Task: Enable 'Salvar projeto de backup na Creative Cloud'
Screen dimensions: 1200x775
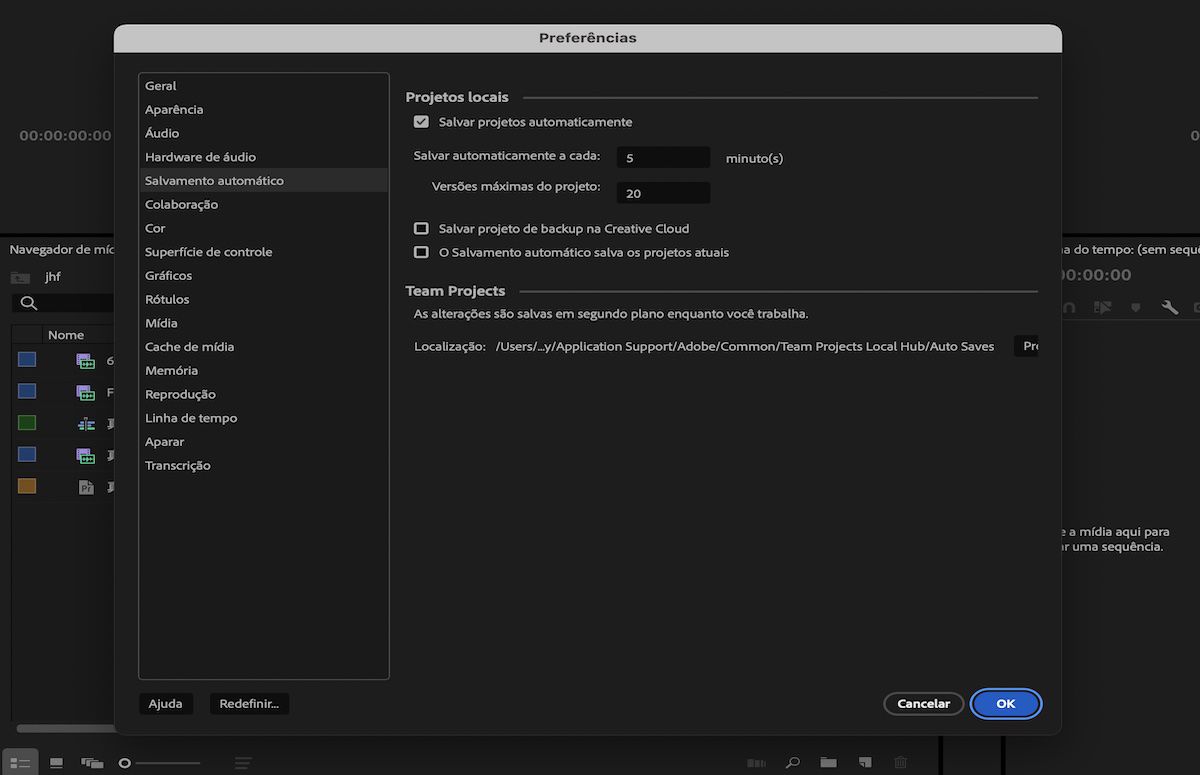Action: [421, 228]
